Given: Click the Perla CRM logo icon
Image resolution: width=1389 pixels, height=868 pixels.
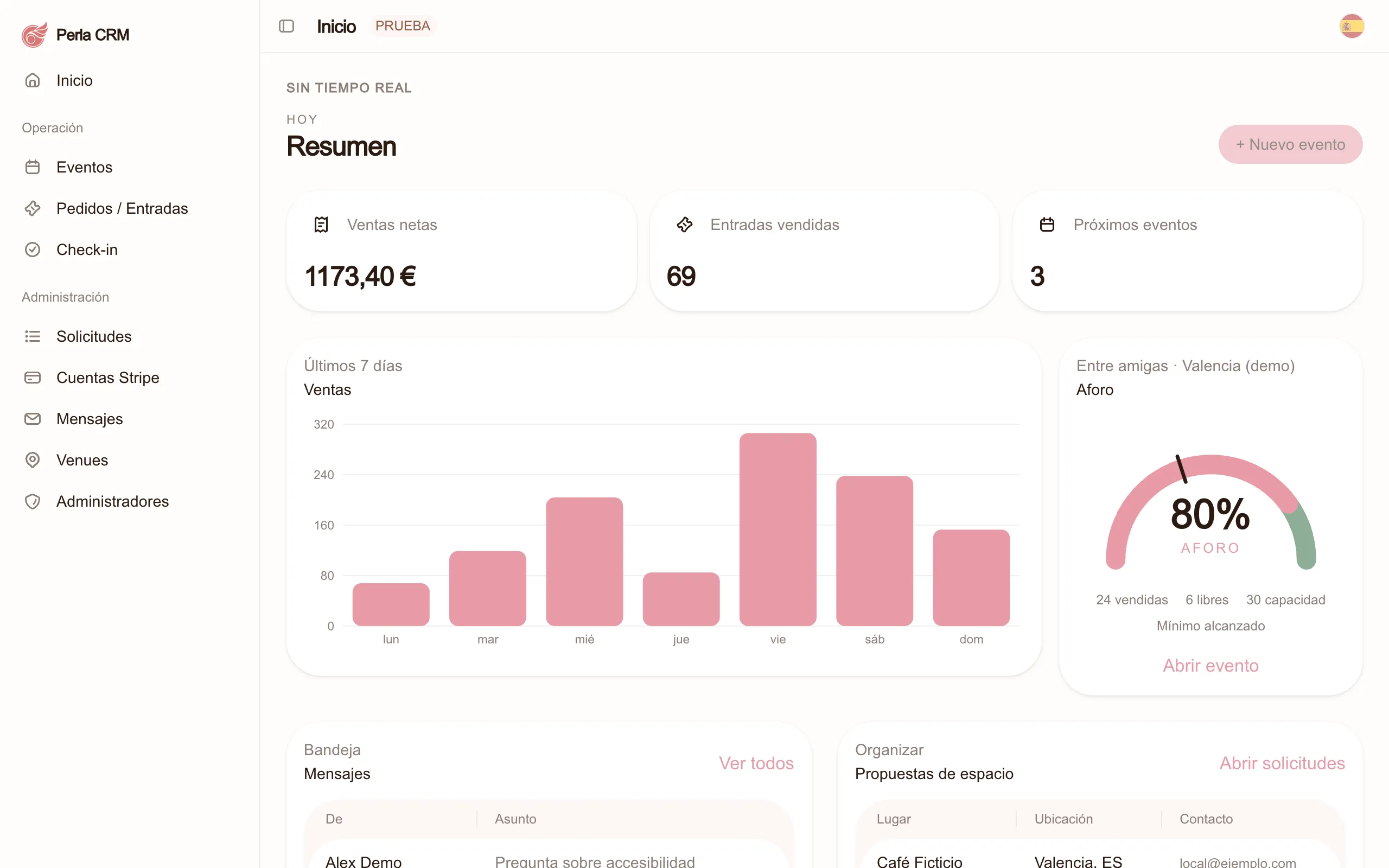Looking at the screenshot, I should click(x=34, y=35).
